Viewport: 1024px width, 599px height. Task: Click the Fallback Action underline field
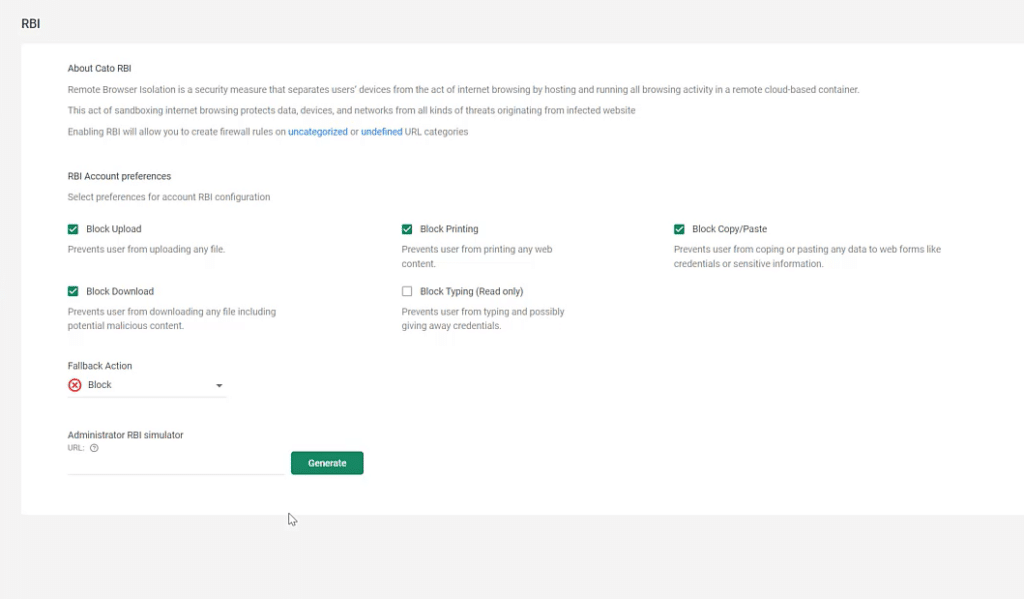(x=146, y=396)
